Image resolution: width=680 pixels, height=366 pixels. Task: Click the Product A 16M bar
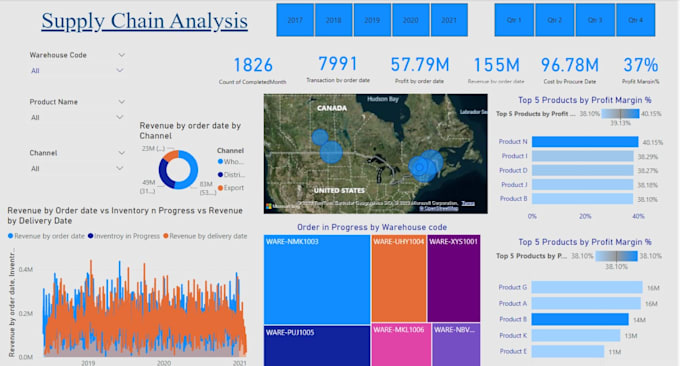[586, 304]
